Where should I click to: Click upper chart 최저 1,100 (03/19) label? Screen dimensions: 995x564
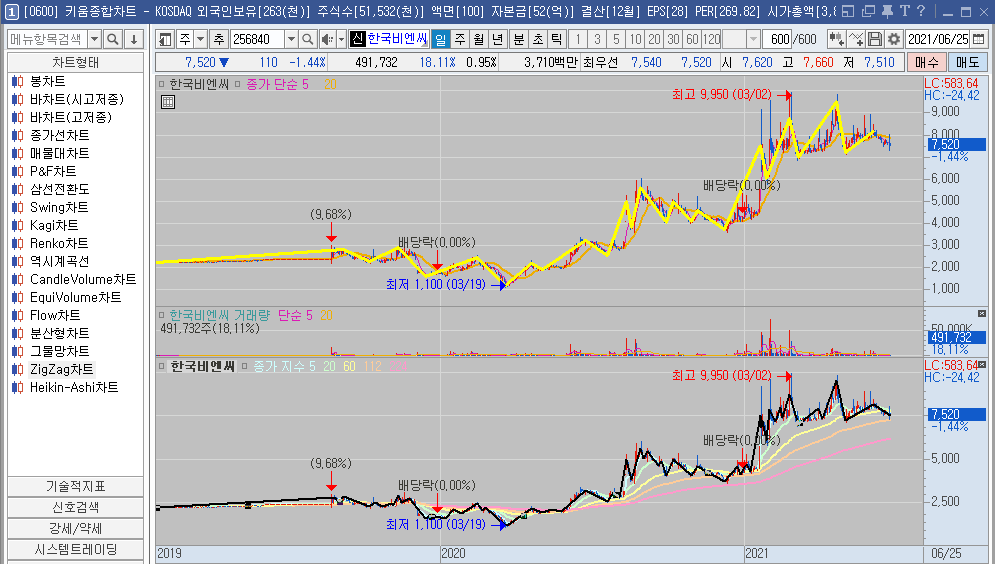point(435,284)
